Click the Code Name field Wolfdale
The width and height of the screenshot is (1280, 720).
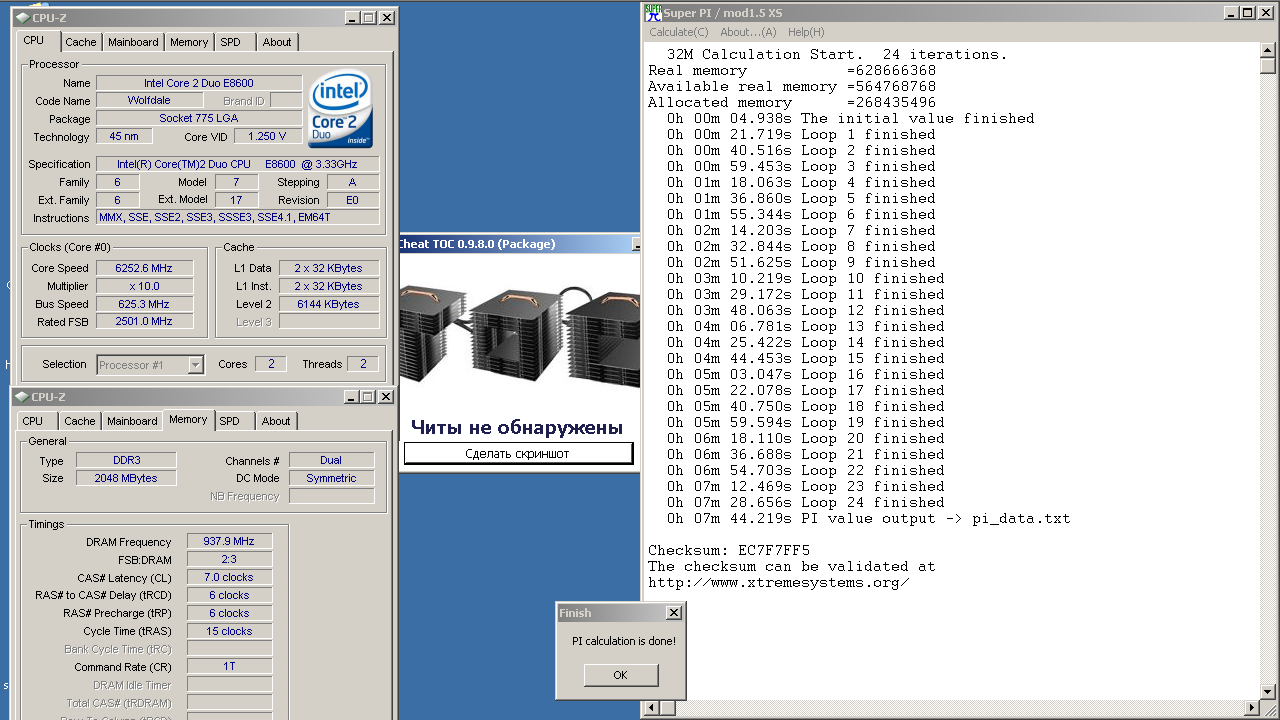point(149,101)
